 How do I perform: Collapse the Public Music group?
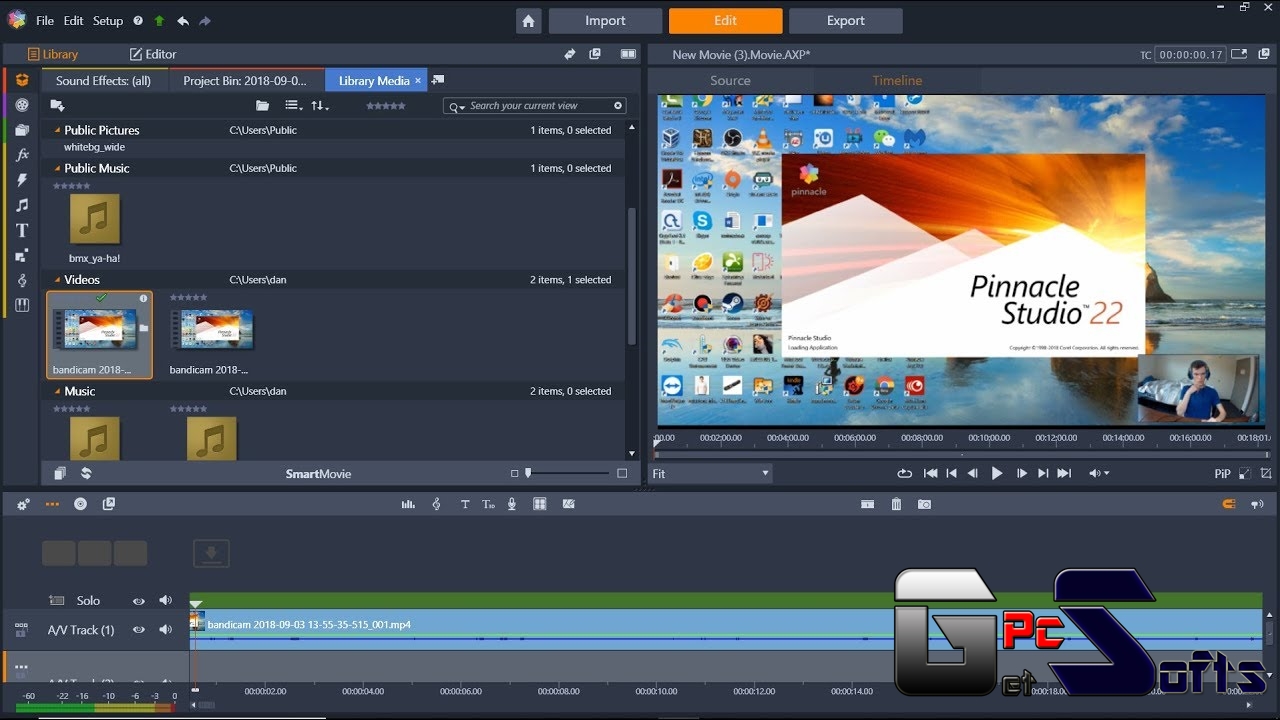pos(57,168)
